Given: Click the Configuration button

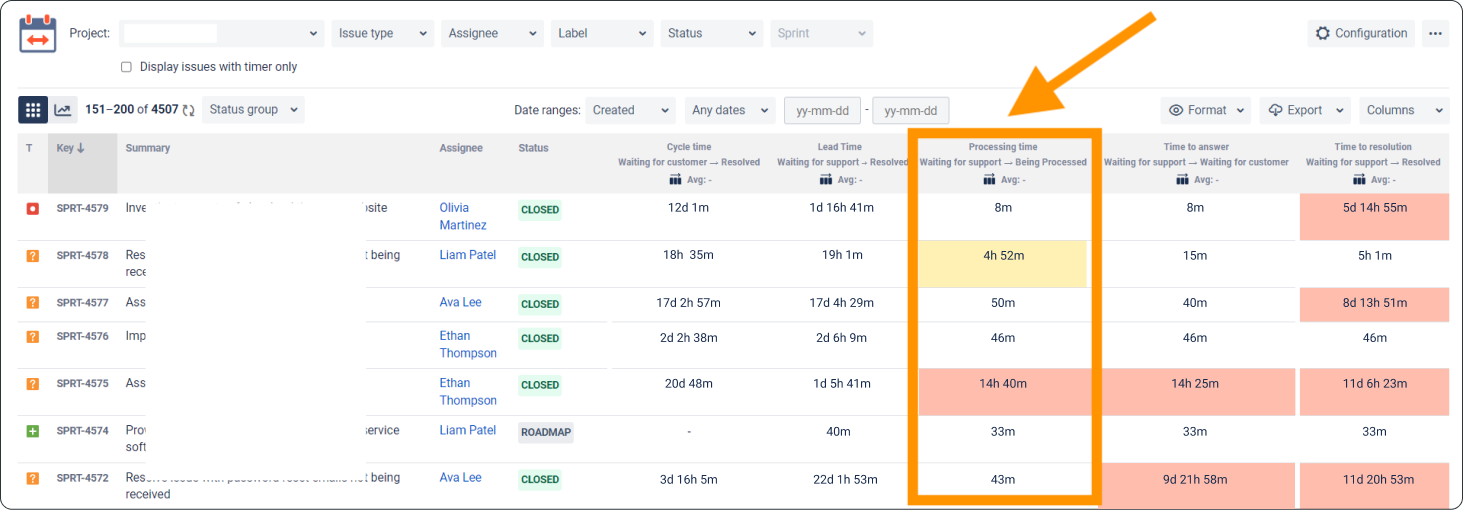Looking at the screenshot, I should pos(1361,33).
